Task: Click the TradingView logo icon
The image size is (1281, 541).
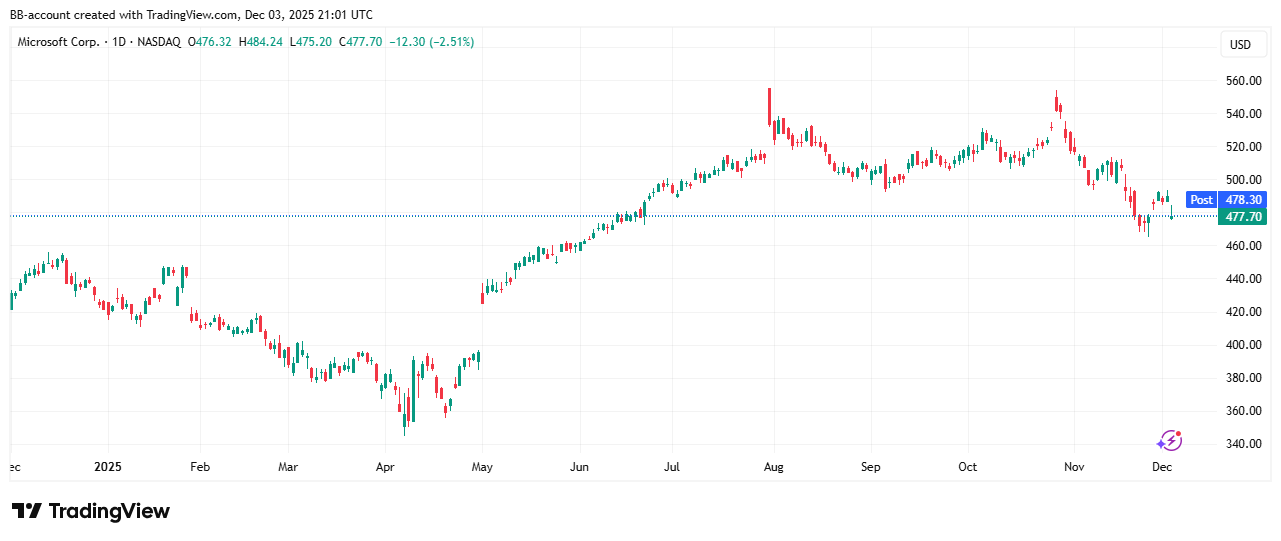Action: point(27,511)
